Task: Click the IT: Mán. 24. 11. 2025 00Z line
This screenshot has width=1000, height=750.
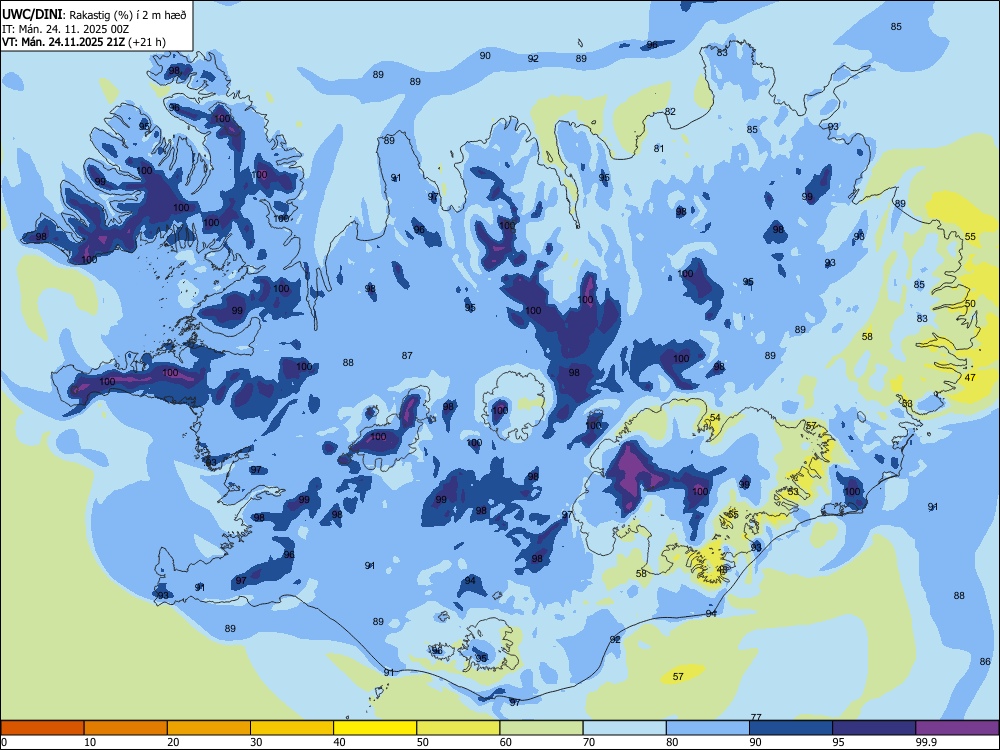Action: 66,29
